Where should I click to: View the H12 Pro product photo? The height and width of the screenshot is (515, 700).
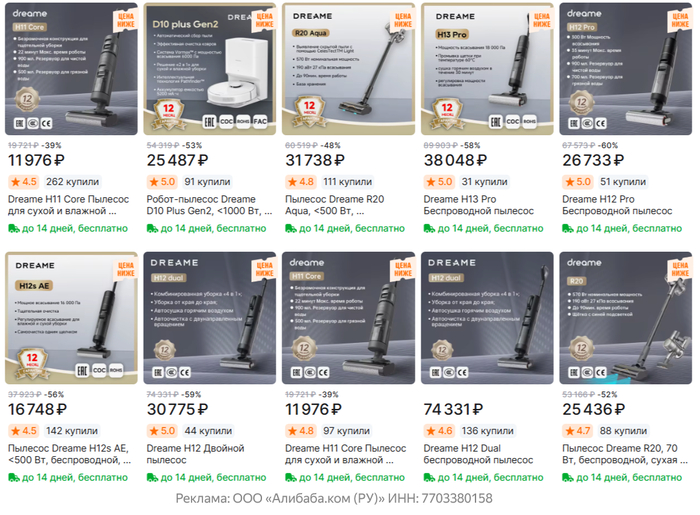point(625,69)
